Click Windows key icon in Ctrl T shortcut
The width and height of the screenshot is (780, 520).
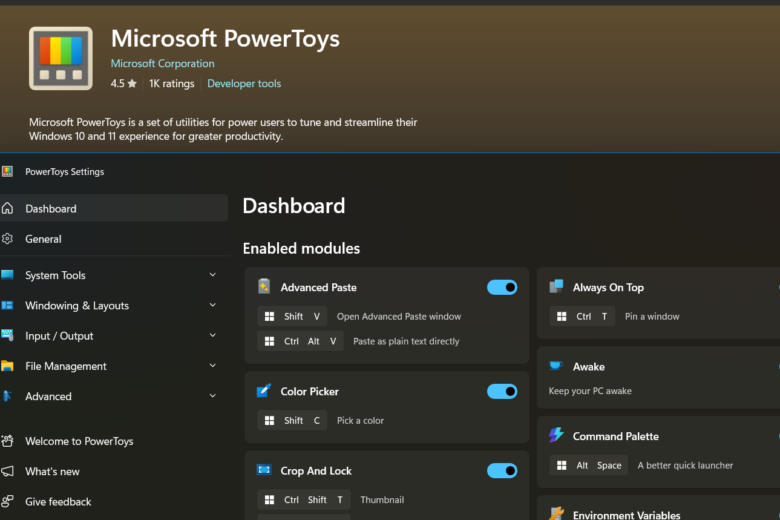[x=562, y=316]
